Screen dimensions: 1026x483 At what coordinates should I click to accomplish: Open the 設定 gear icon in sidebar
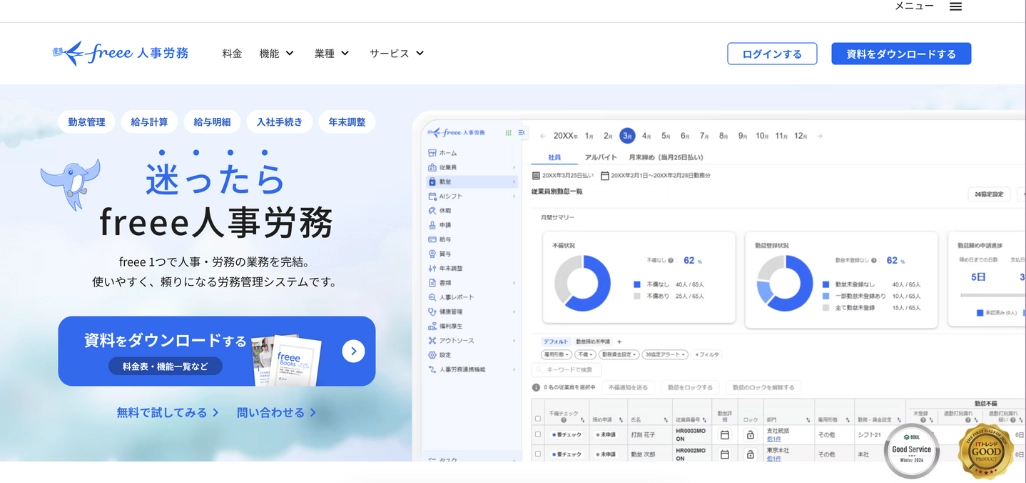click(x=432, y=355)
